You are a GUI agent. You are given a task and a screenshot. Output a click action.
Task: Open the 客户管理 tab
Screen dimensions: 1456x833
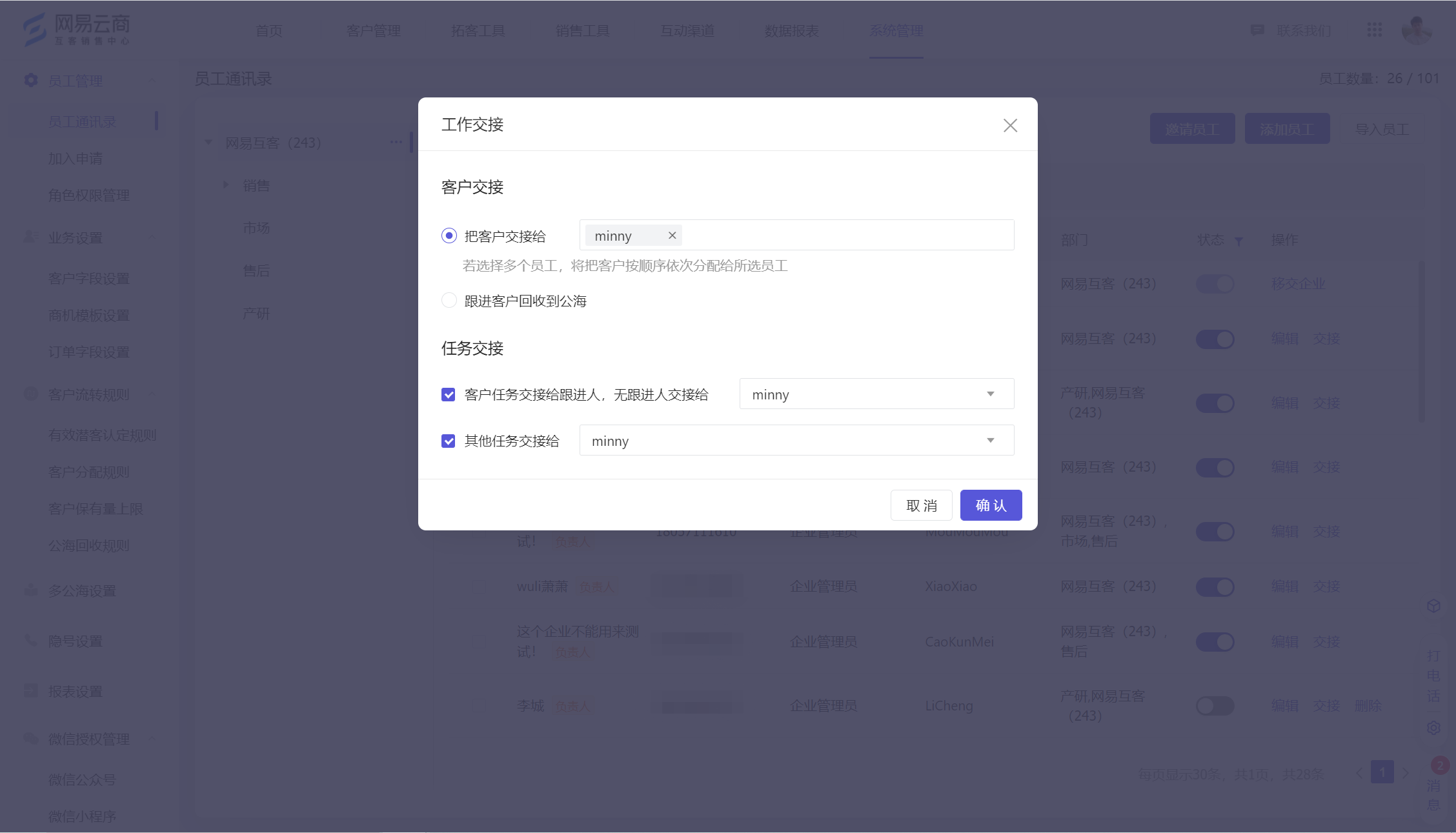point(373,30)
